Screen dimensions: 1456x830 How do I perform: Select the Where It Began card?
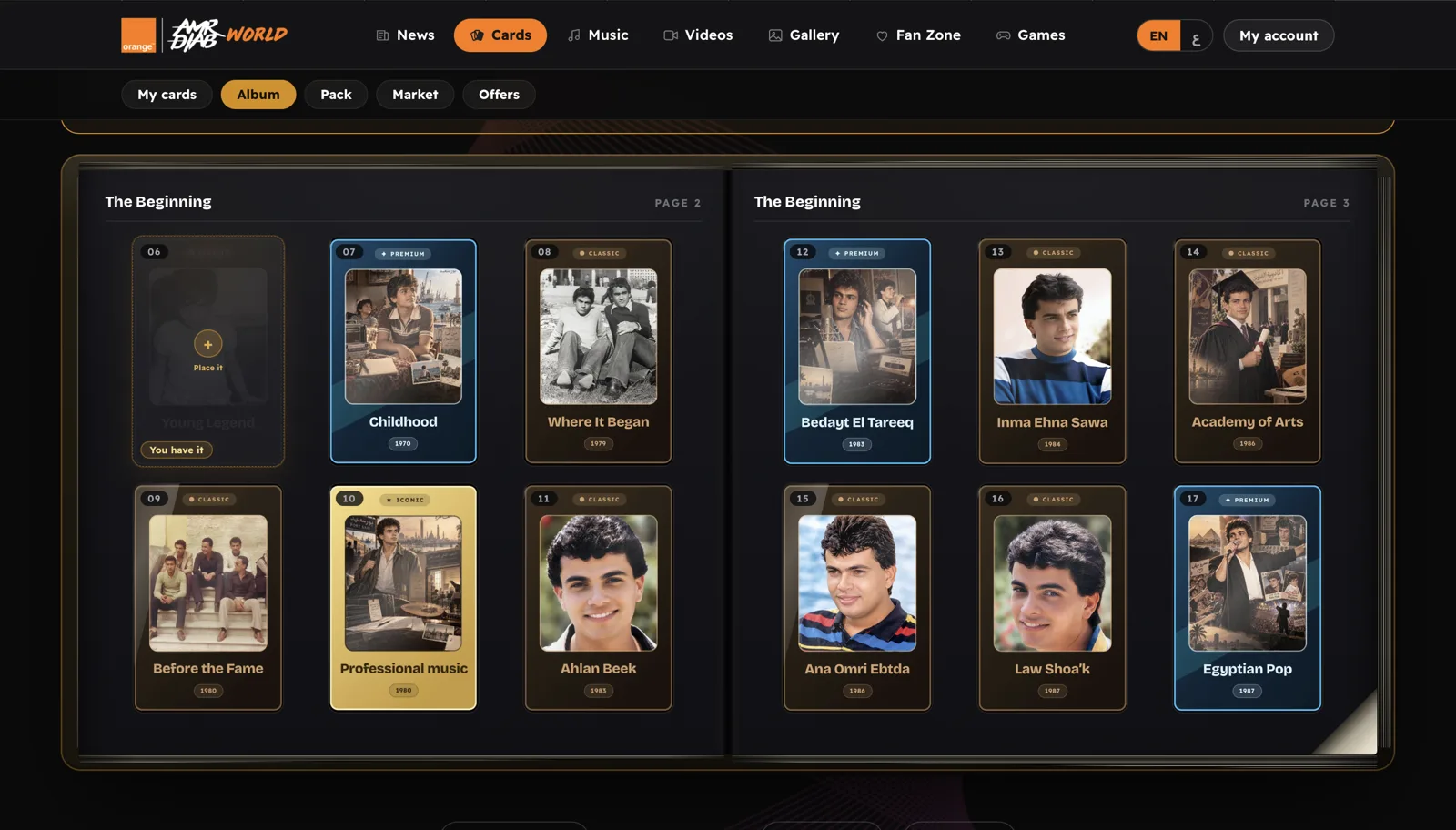click(598, 351)
